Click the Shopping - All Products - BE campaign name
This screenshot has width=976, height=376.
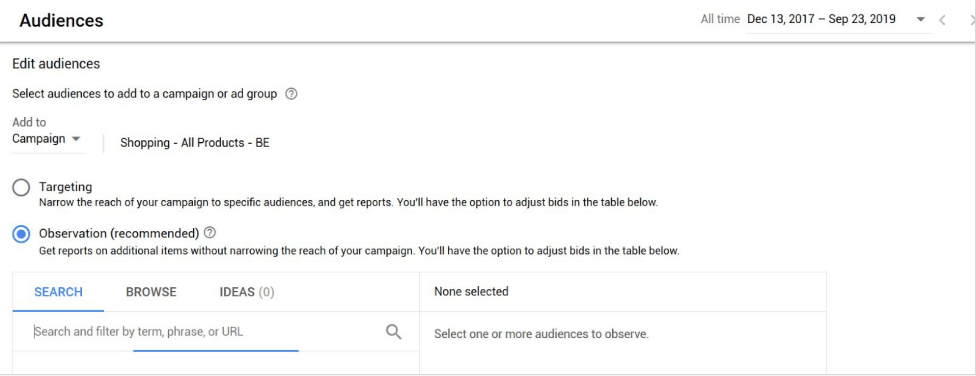click(x=195, y=143)
